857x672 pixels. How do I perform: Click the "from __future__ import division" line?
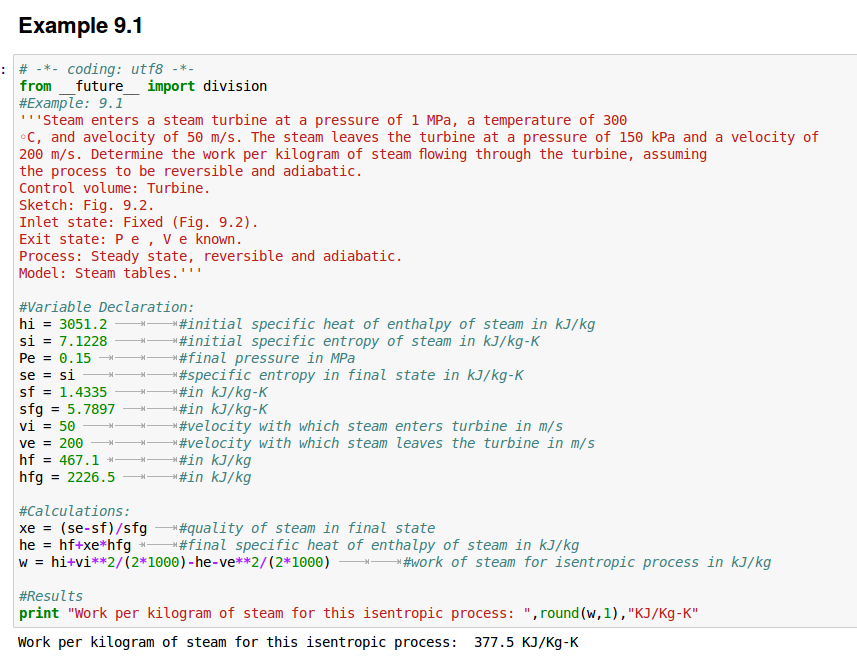click(x=143, y=86)
